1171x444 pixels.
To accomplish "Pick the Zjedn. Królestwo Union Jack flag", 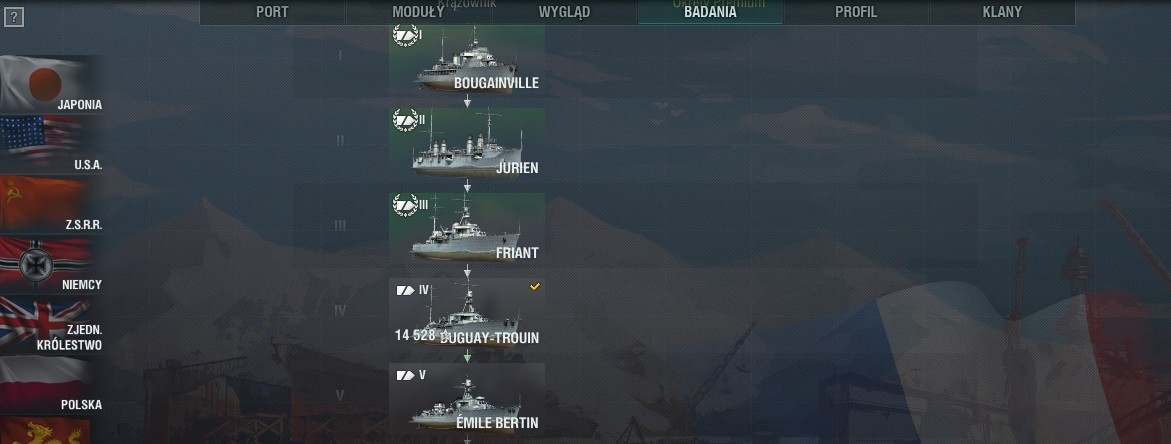I will coord(51,325).
